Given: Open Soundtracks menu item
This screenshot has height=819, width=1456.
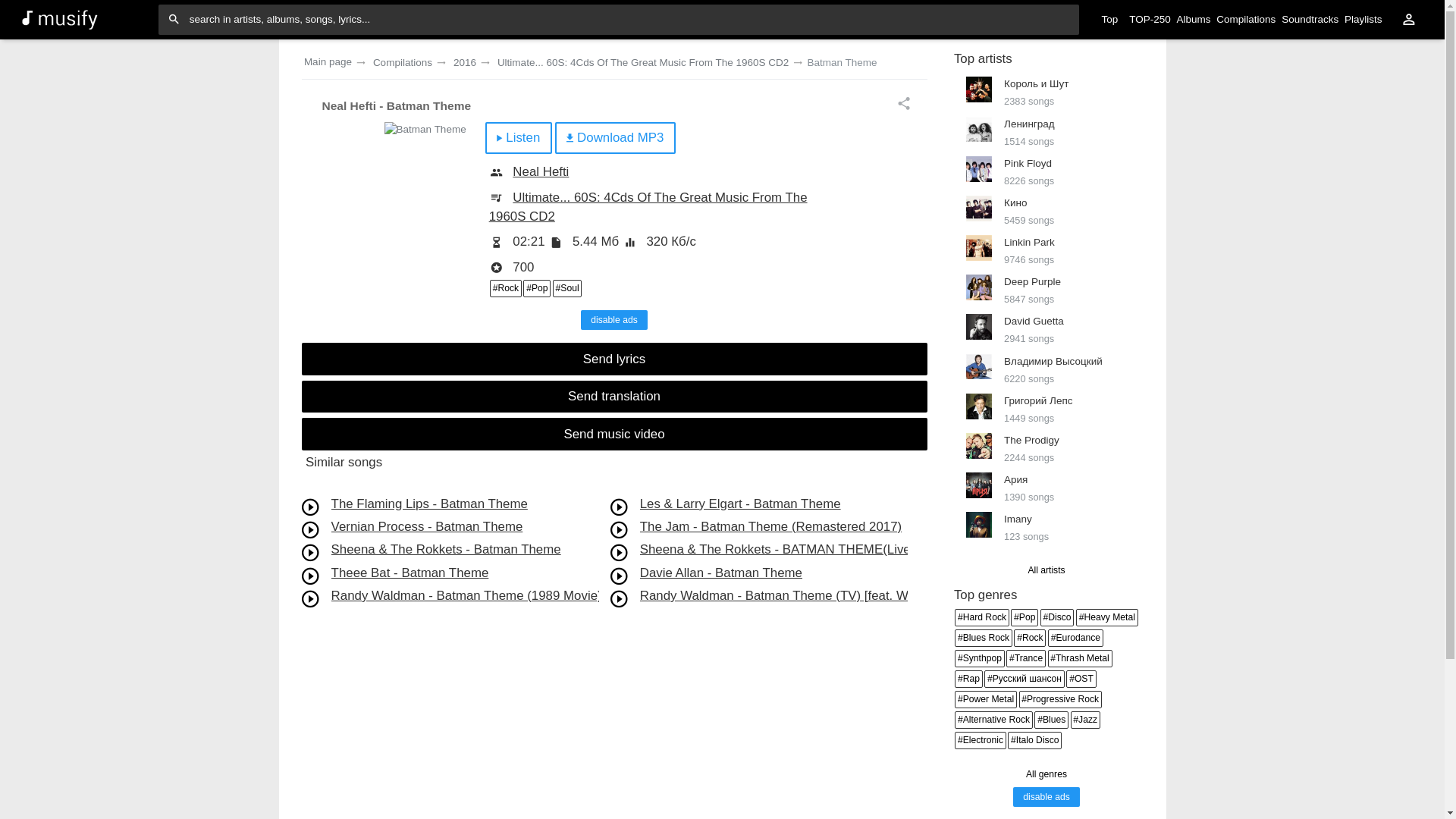Looking at the screenshot, I should click(1310, 20).
